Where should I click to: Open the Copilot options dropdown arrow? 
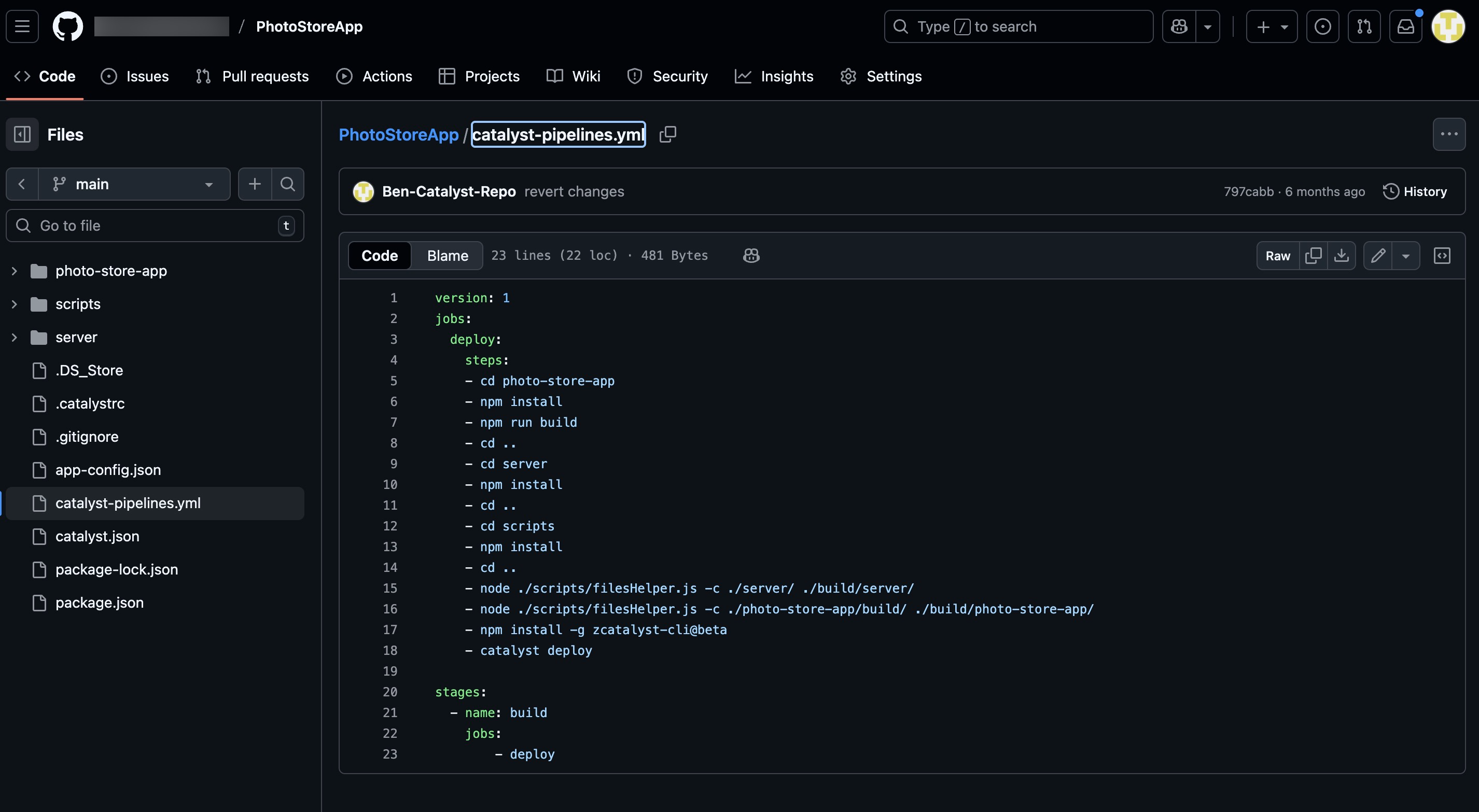(x=1208, y=26)
